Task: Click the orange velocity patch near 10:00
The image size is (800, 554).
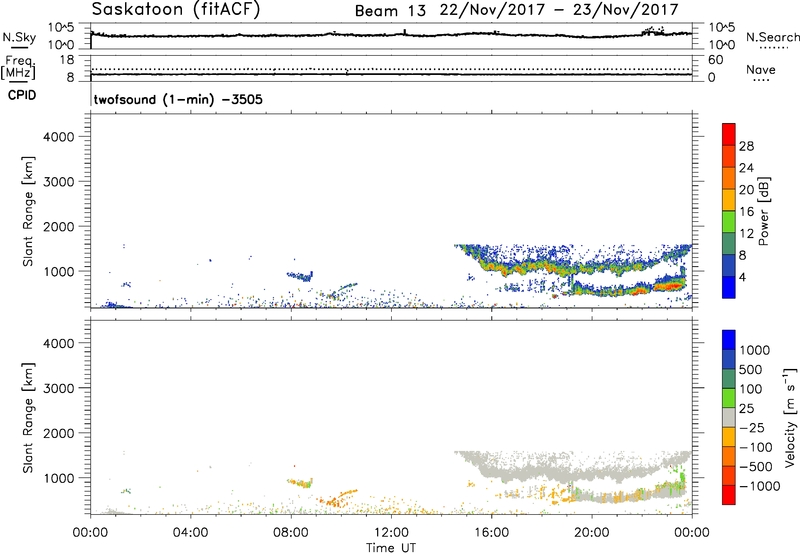Action: click(x=334, y=499)
